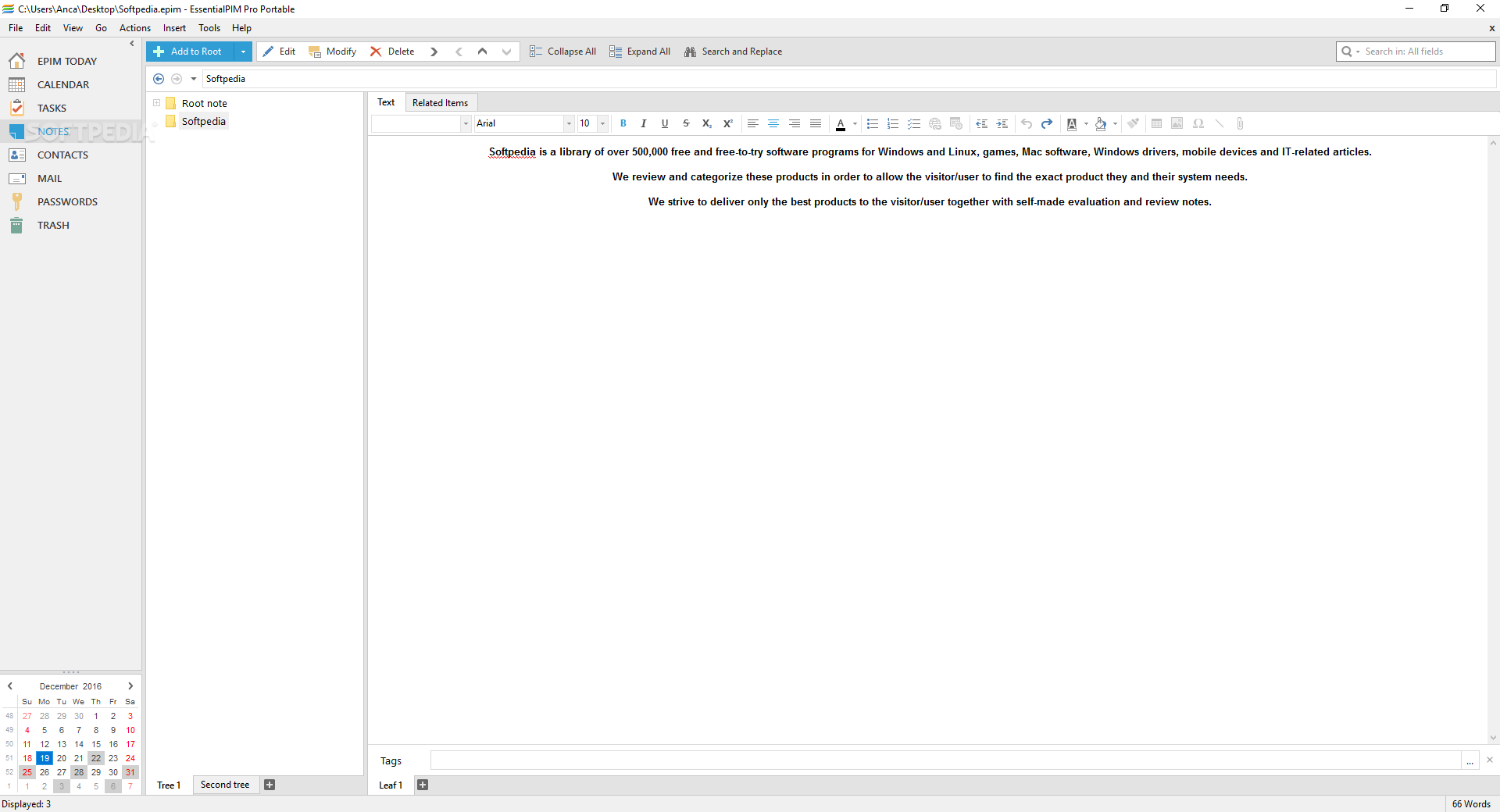
Task: Undo the last edit
Action: click(x=1027, y=123)
